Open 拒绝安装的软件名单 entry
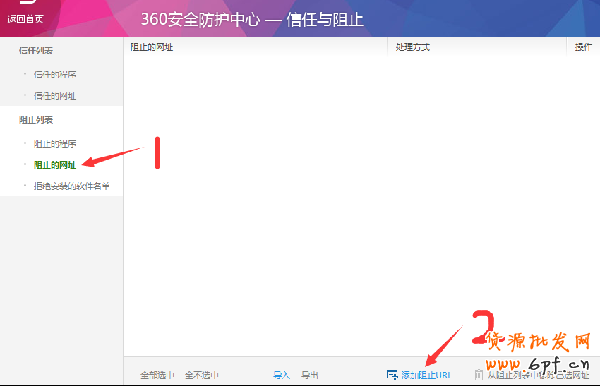The height and width of the screenshot is (386, 600). point(72,186)
